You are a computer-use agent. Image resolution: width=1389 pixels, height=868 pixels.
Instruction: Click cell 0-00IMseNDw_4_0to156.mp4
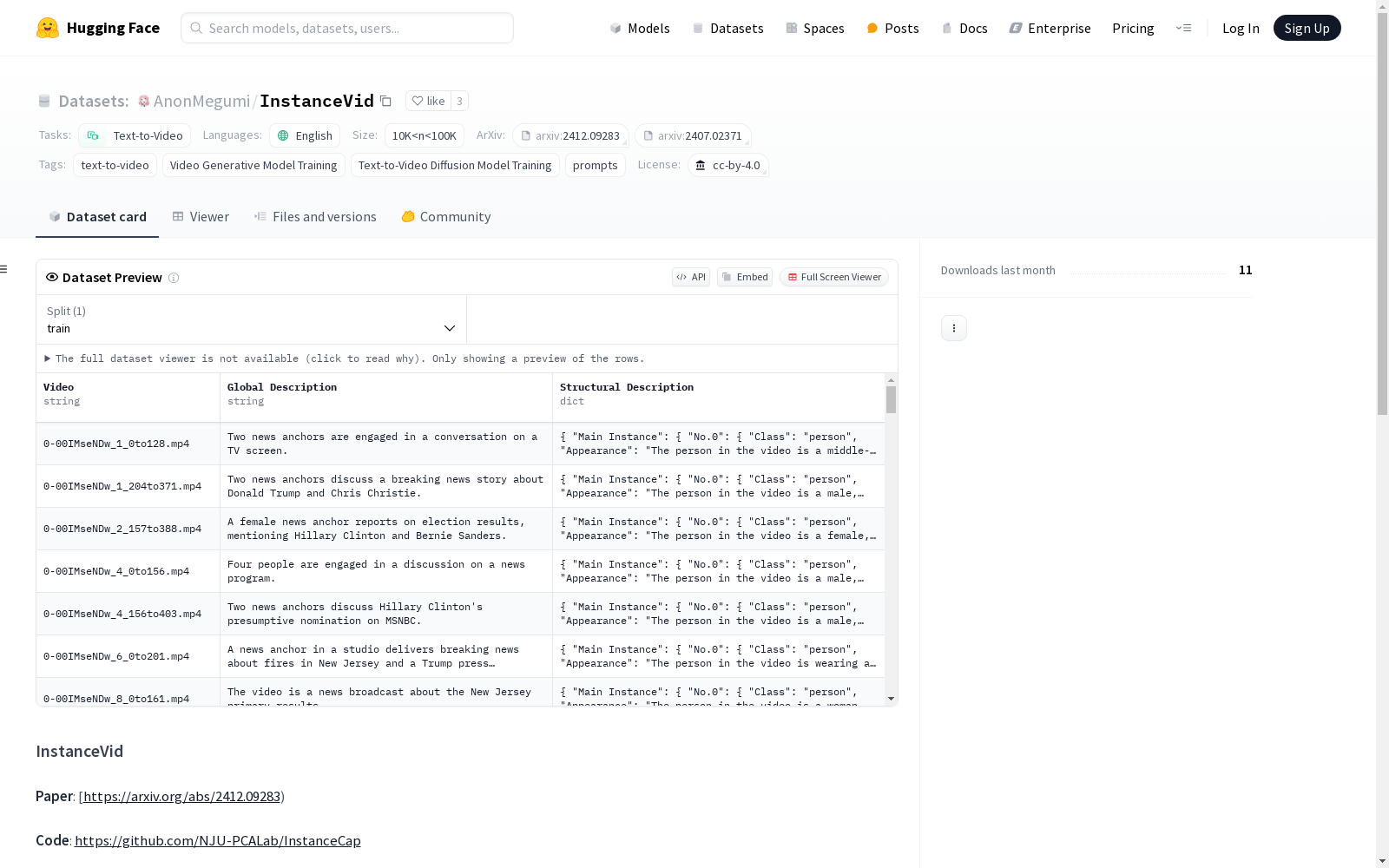tap(128, 571)
